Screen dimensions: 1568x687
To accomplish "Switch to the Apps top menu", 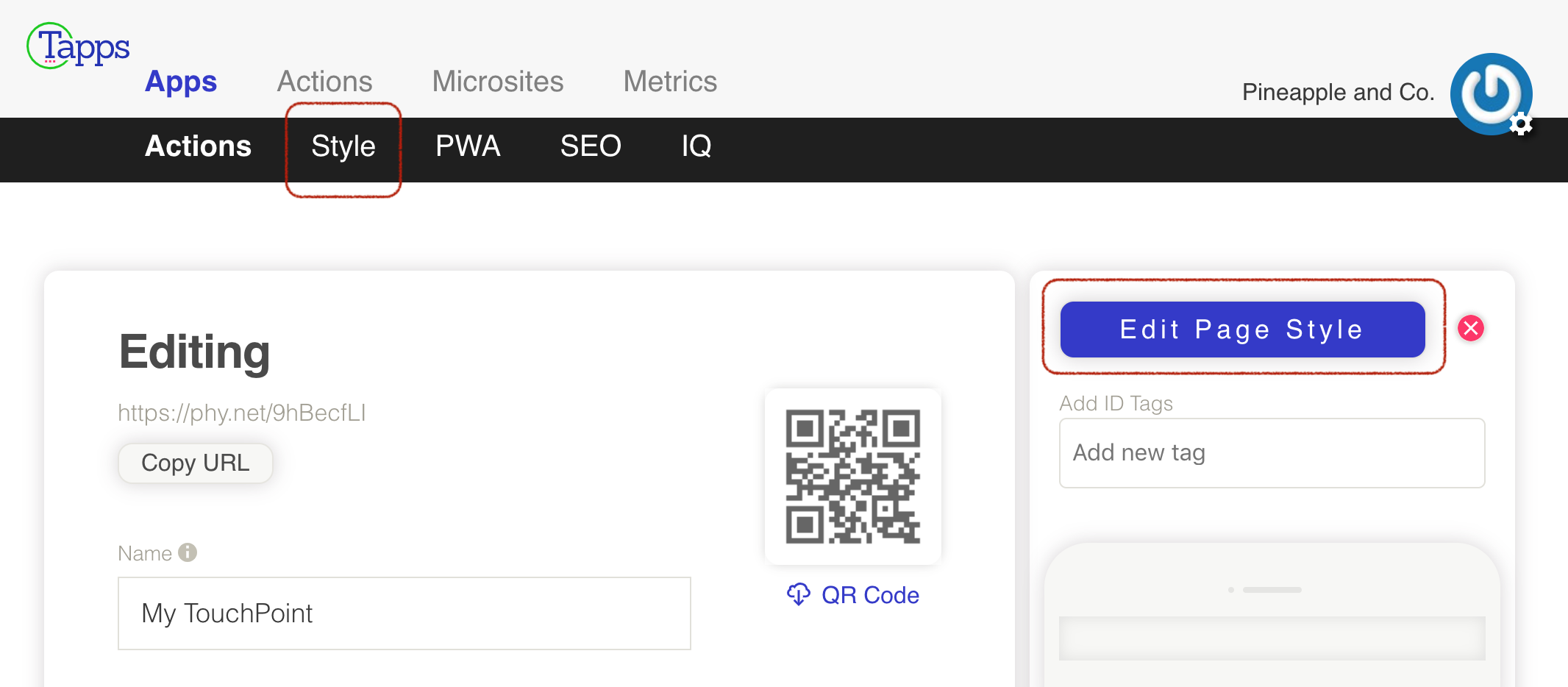I will click(x=181, y=82).
